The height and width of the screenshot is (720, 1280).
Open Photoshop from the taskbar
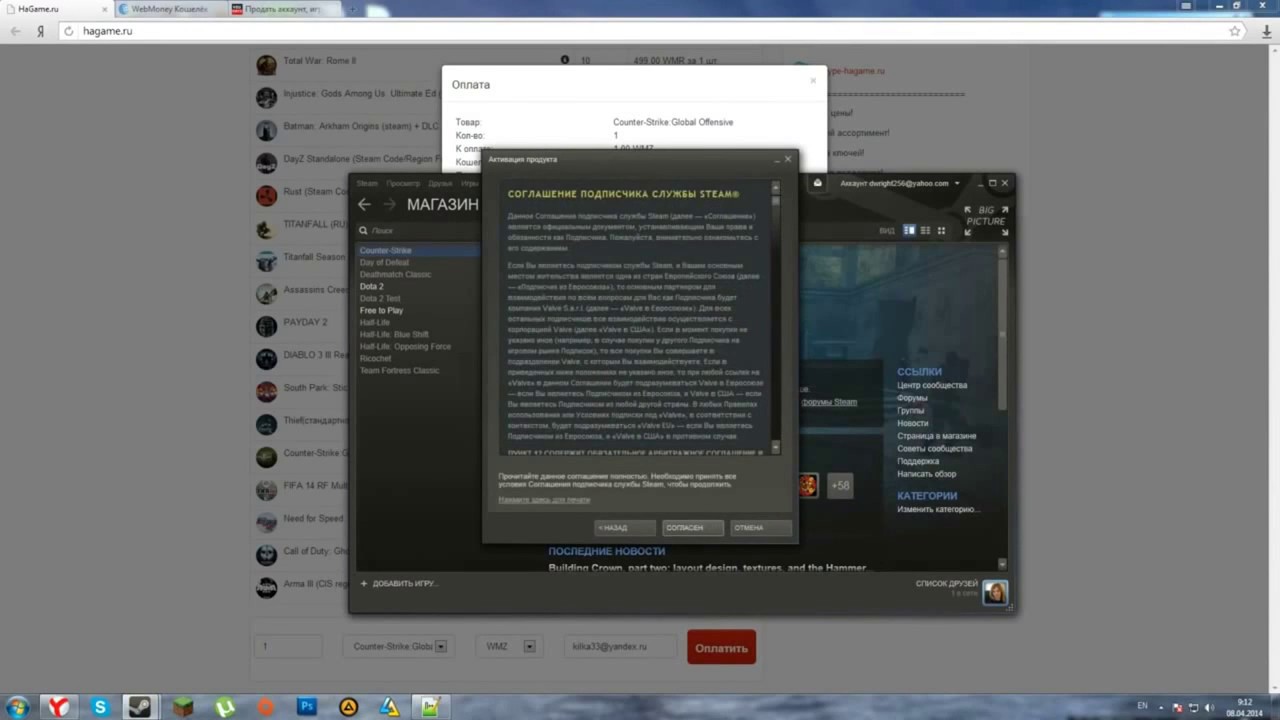[x=307, y=707]
